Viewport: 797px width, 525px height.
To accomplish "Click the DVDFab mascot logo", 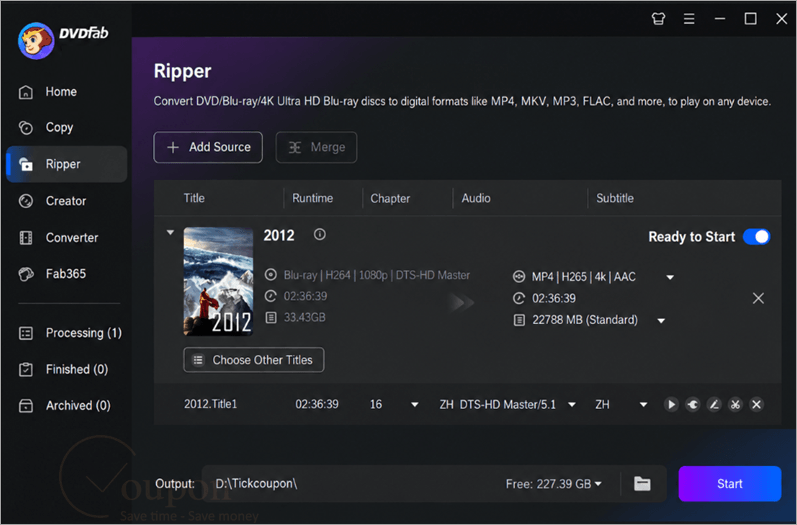I will point(36,41).
